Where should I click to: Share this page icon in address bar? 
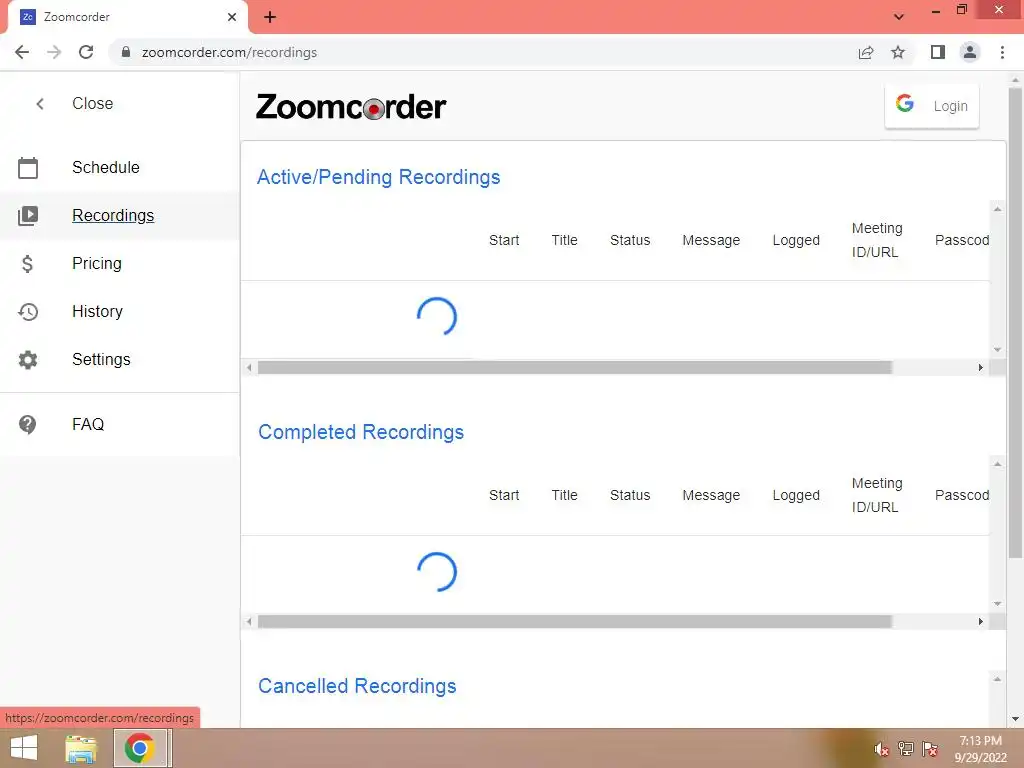pyautogui.click(x=866, y=52)
